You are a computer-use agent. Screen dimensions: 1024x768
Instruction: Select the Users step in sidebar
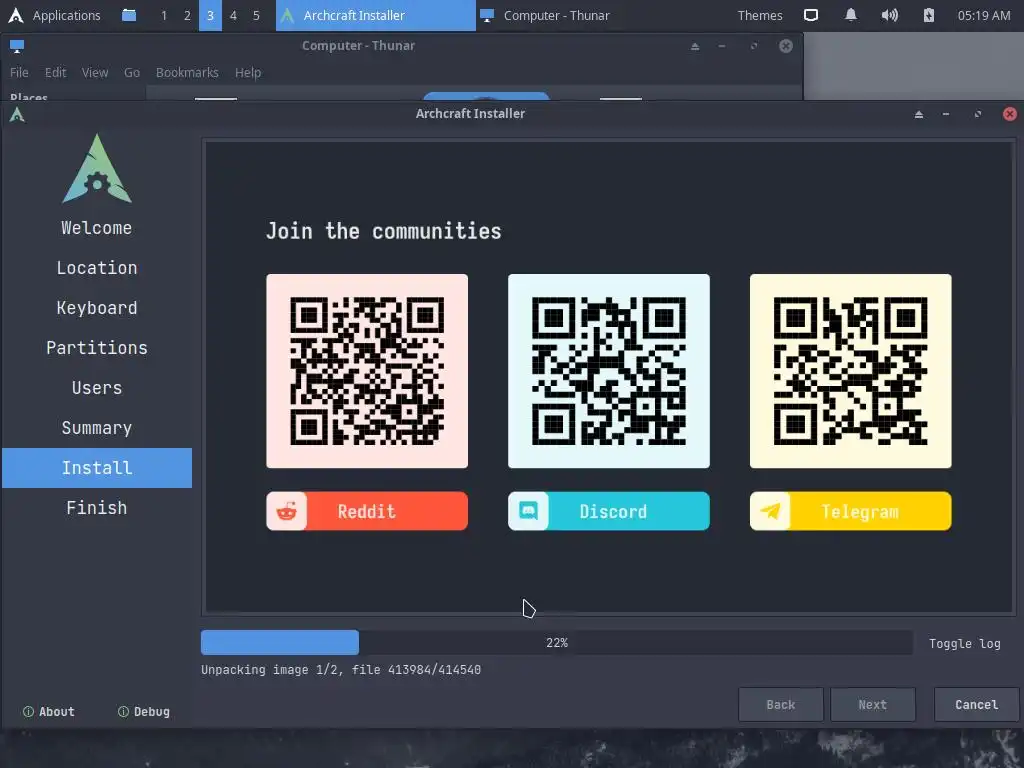point(97,388)
